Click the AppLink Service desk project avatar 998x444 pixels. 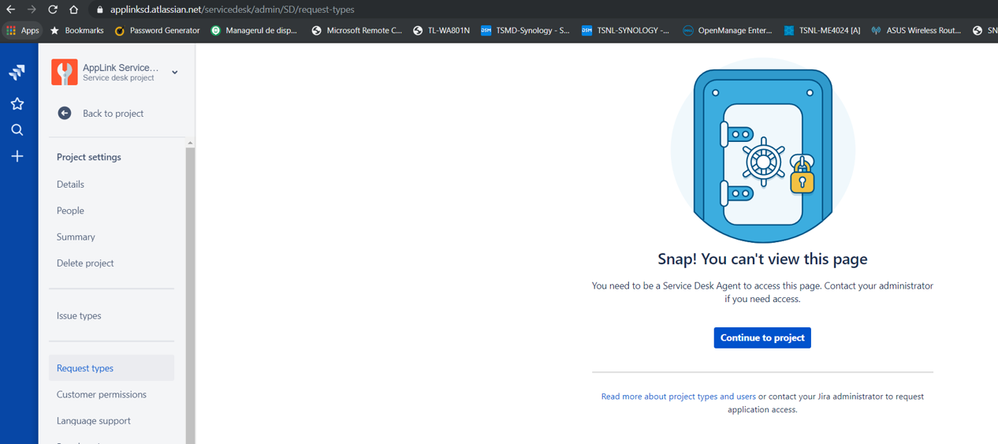tap(64, 72)
